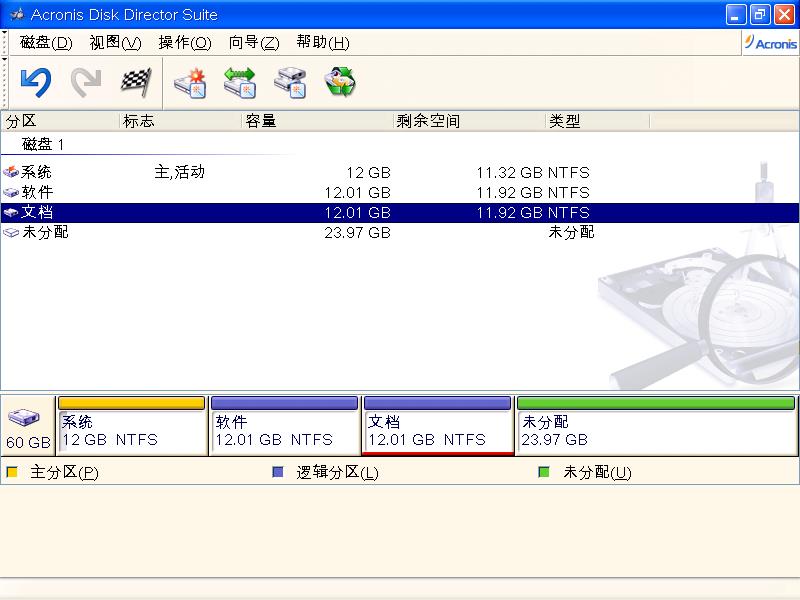
Task: Open the 操作(O) menu
Action: click(185, 42)
